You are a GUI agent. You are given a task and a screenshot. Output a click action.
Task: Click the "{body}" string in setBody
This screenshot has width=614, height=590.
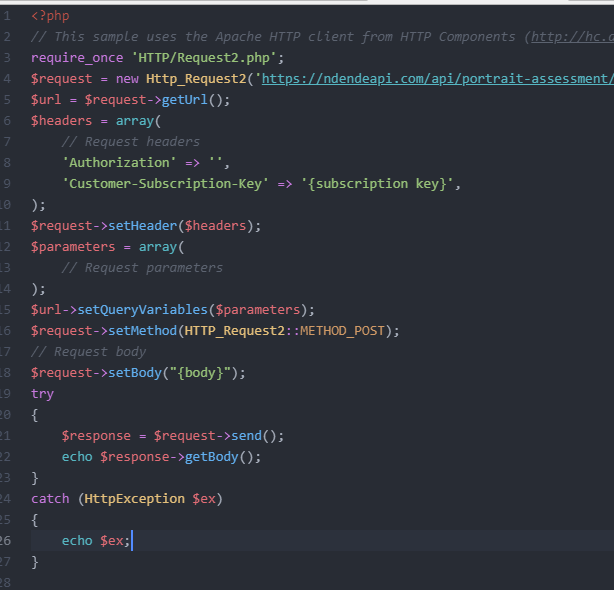[207, 372]
